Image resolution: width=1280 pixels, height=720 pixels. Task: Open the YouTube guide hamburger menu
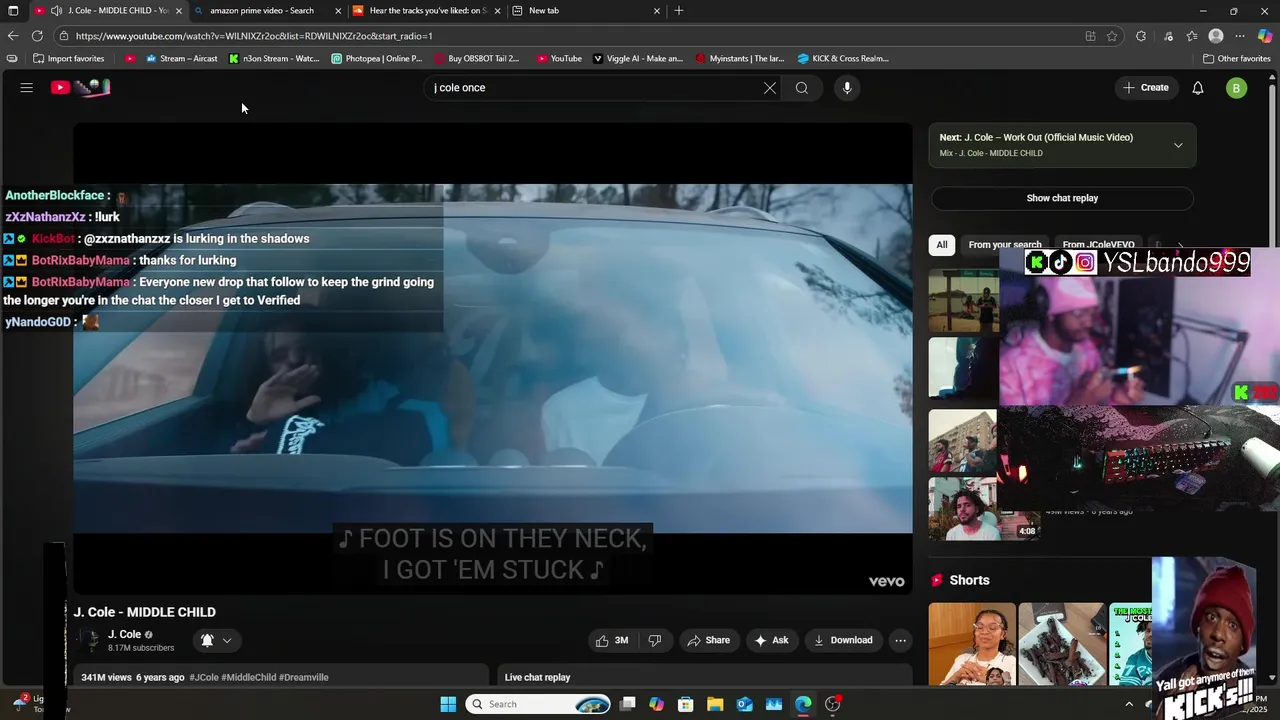[x=27, y=88]
